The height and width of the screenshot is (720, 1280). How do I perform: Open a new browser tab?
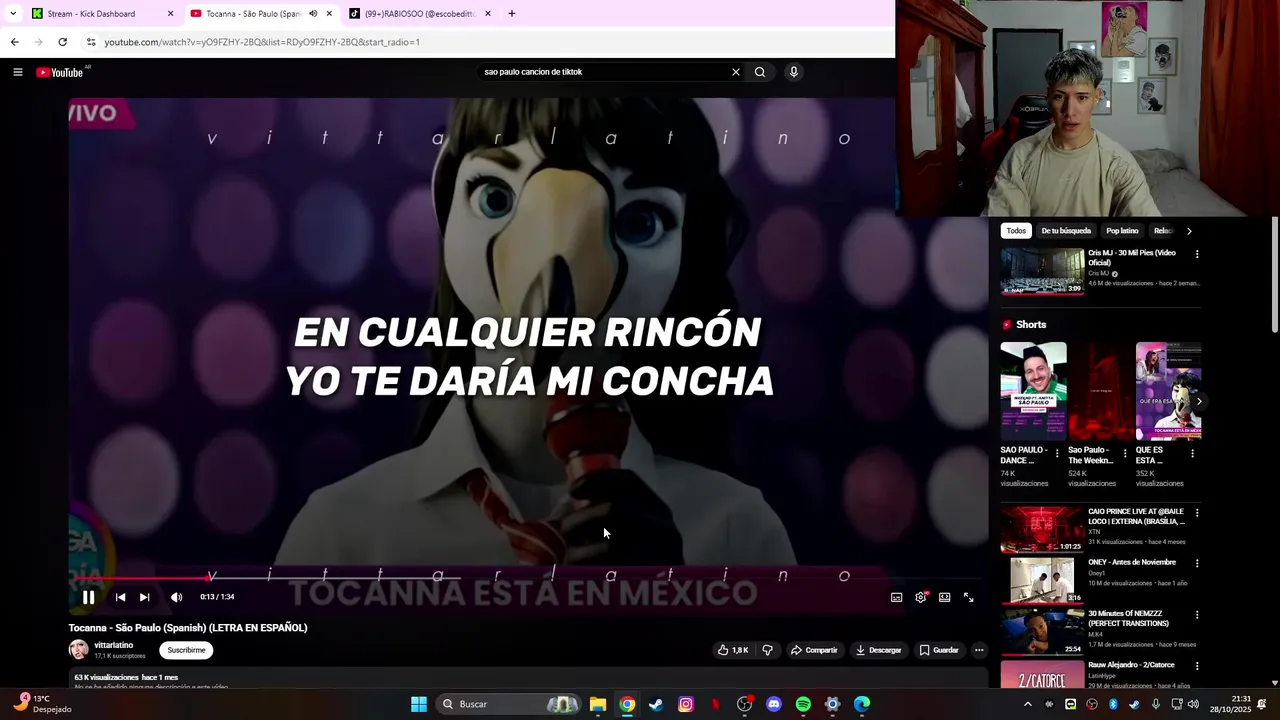(512, 14)
